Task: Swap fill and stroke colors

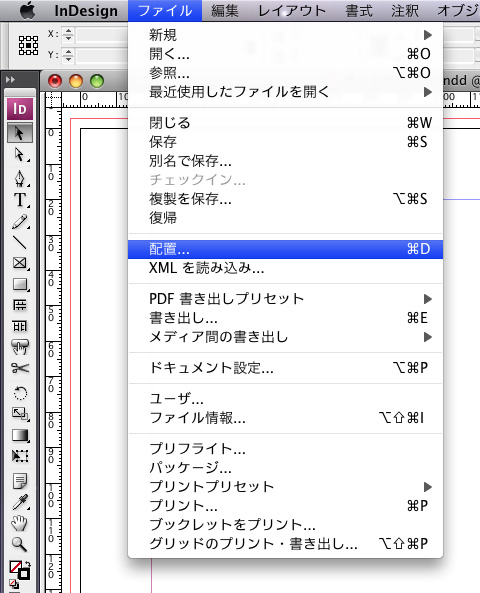Action: (x=28, y=564)
